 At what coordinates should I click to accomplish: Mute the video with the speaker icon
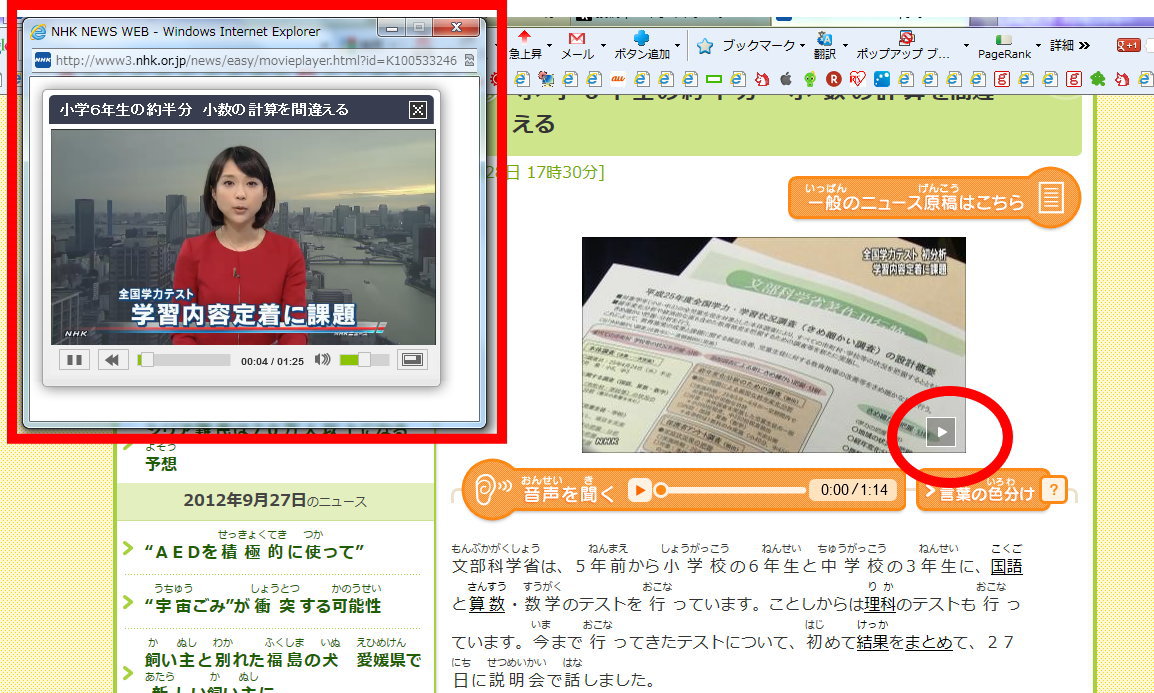pyautogui.click(x=322, y=360)
